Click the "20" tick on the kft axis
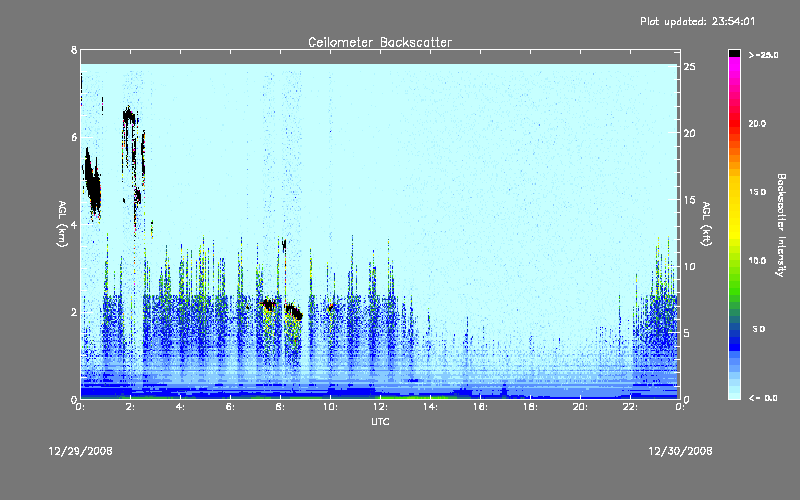 (690, 133)
